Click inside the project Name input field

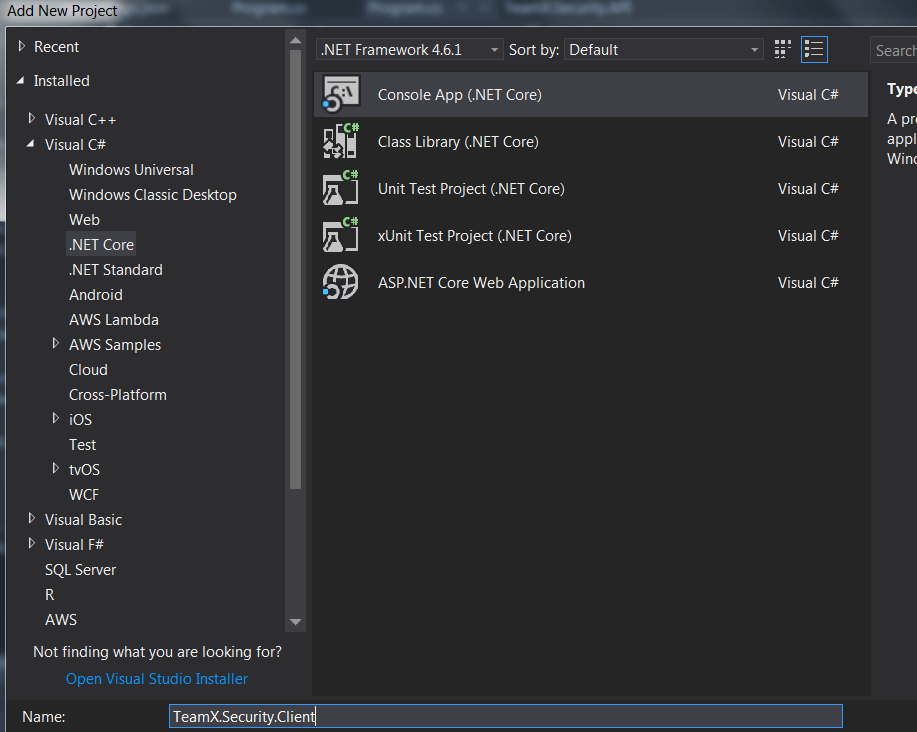click(500, 716)
